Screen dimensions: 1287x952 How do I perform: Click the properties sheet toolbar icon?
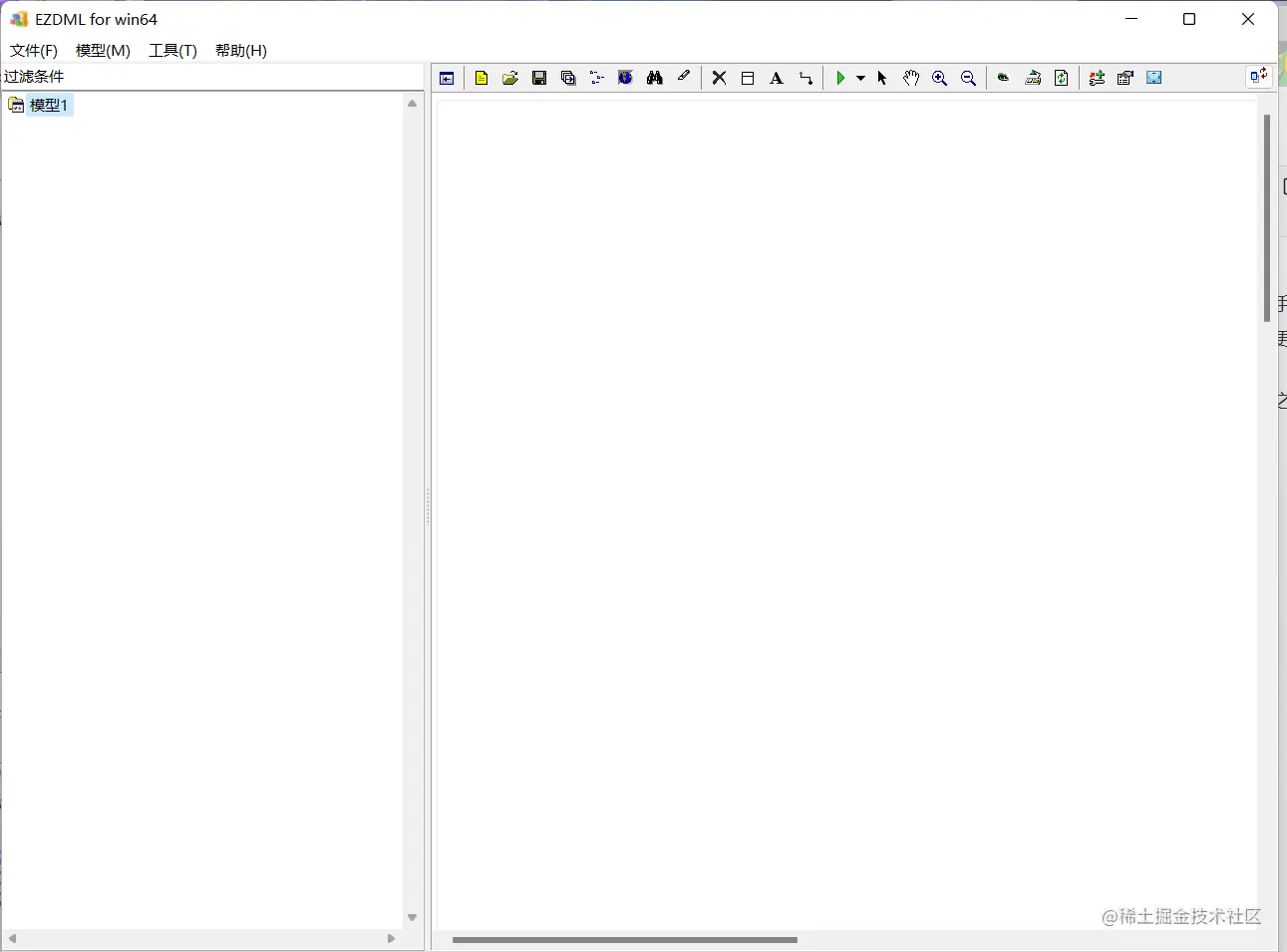[x=1126, y=78]
